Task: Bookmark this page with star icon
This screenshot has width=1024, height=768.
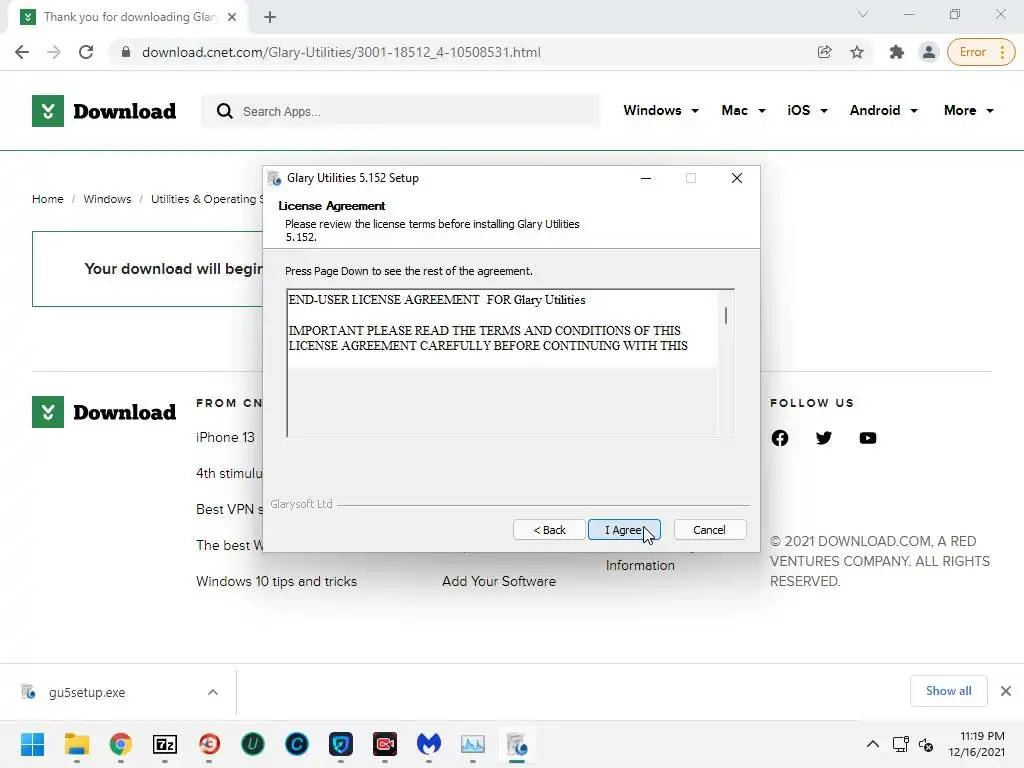Action: coord(857,52)
